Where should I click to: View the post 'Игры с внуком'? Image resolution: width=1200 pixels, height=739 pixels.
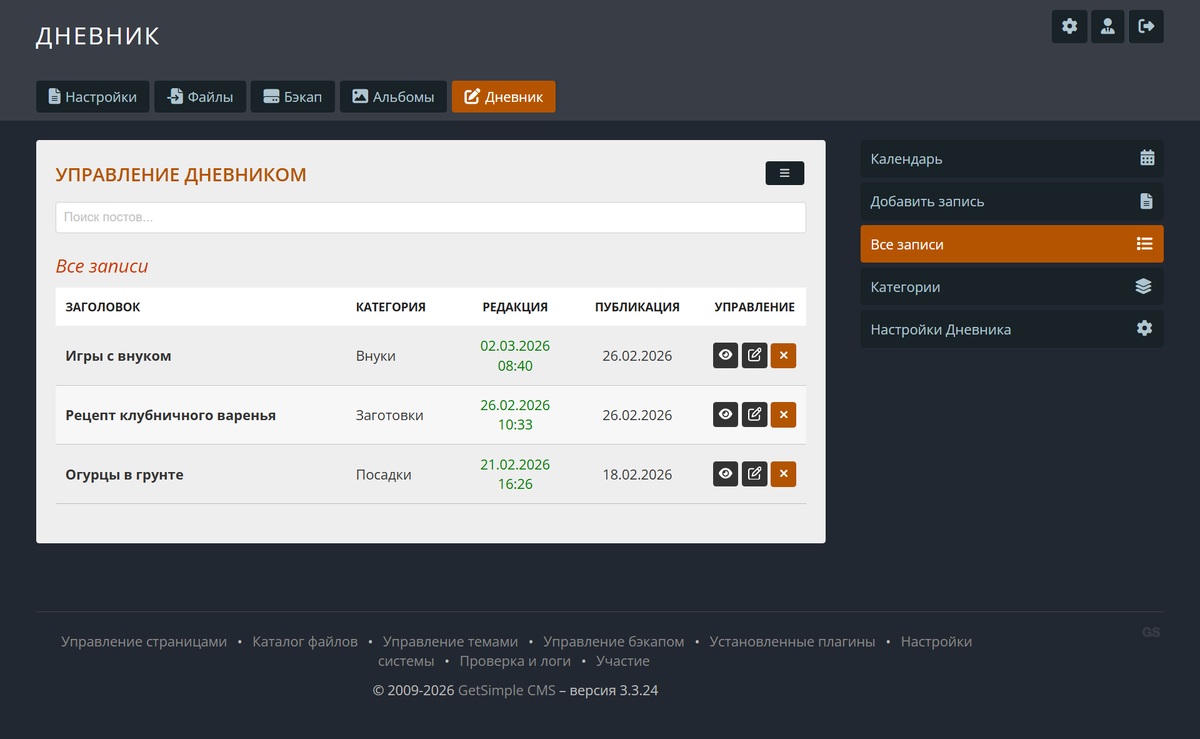click(x=726, y=355)
